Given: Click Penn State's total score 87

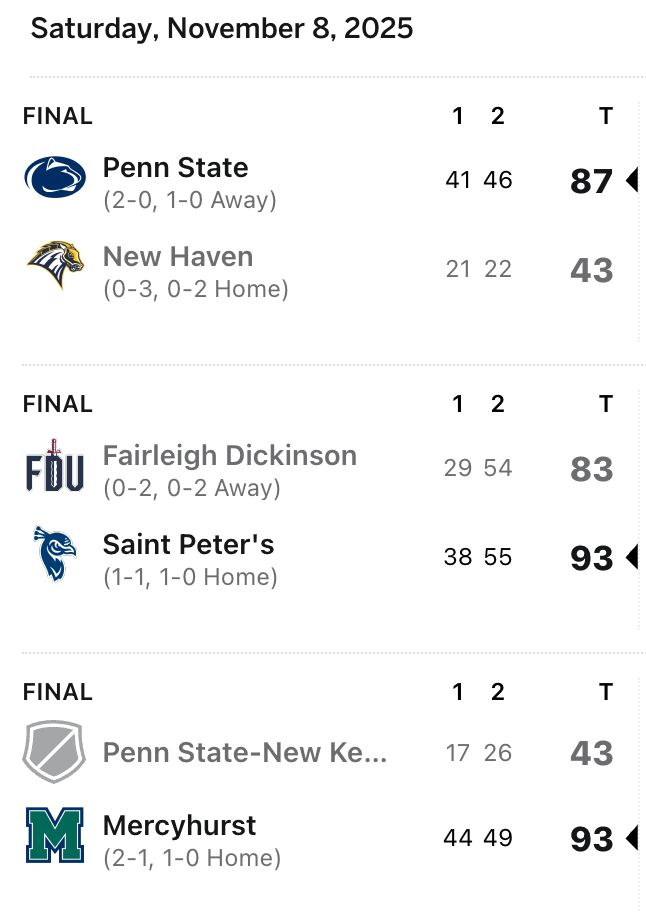Looking at the screenshot, I should click(x=591, y=181).
